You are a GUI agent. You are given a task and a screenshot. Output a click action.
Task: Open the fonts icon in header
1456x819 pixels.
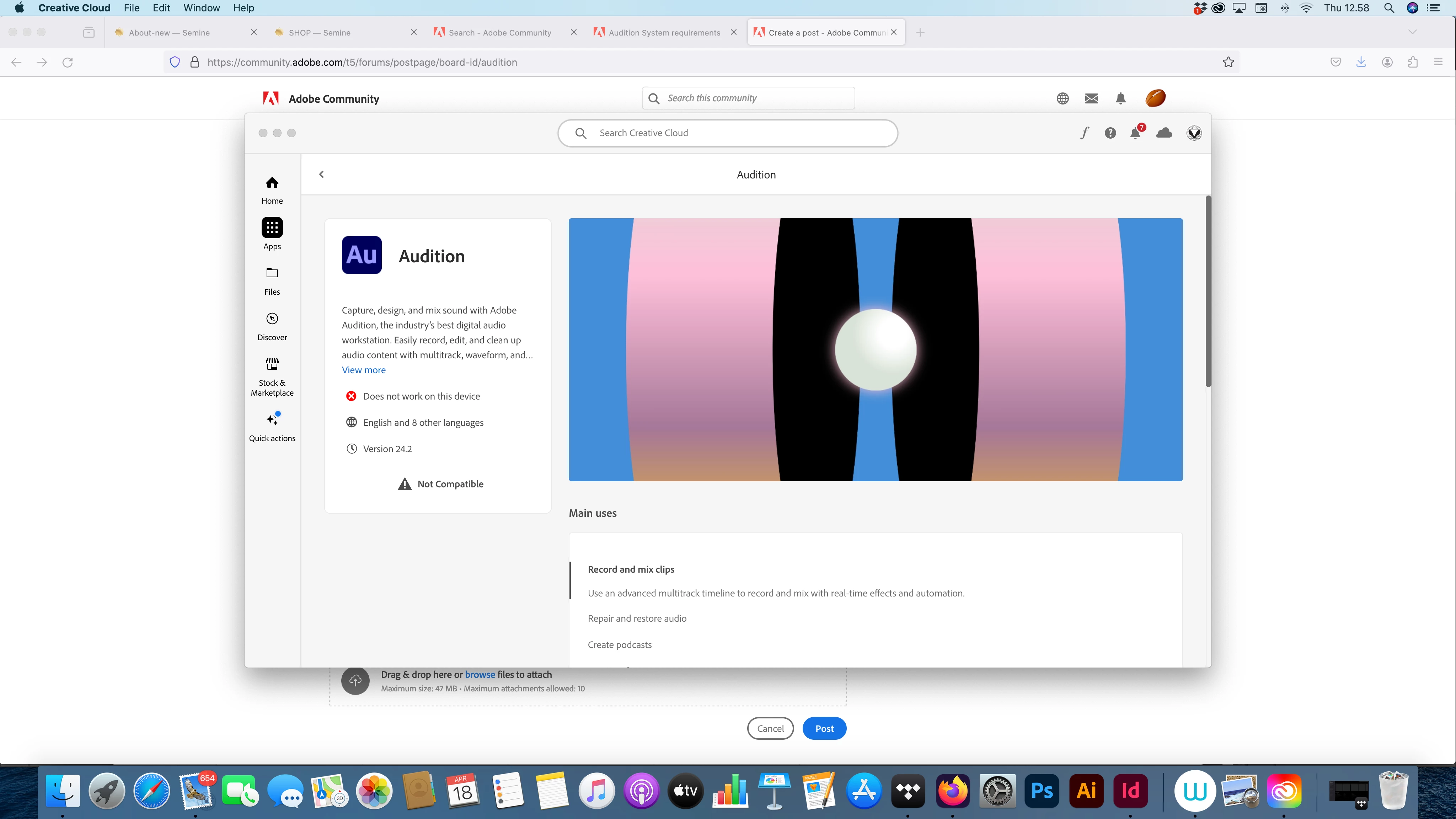click(x=1084, y=133)
